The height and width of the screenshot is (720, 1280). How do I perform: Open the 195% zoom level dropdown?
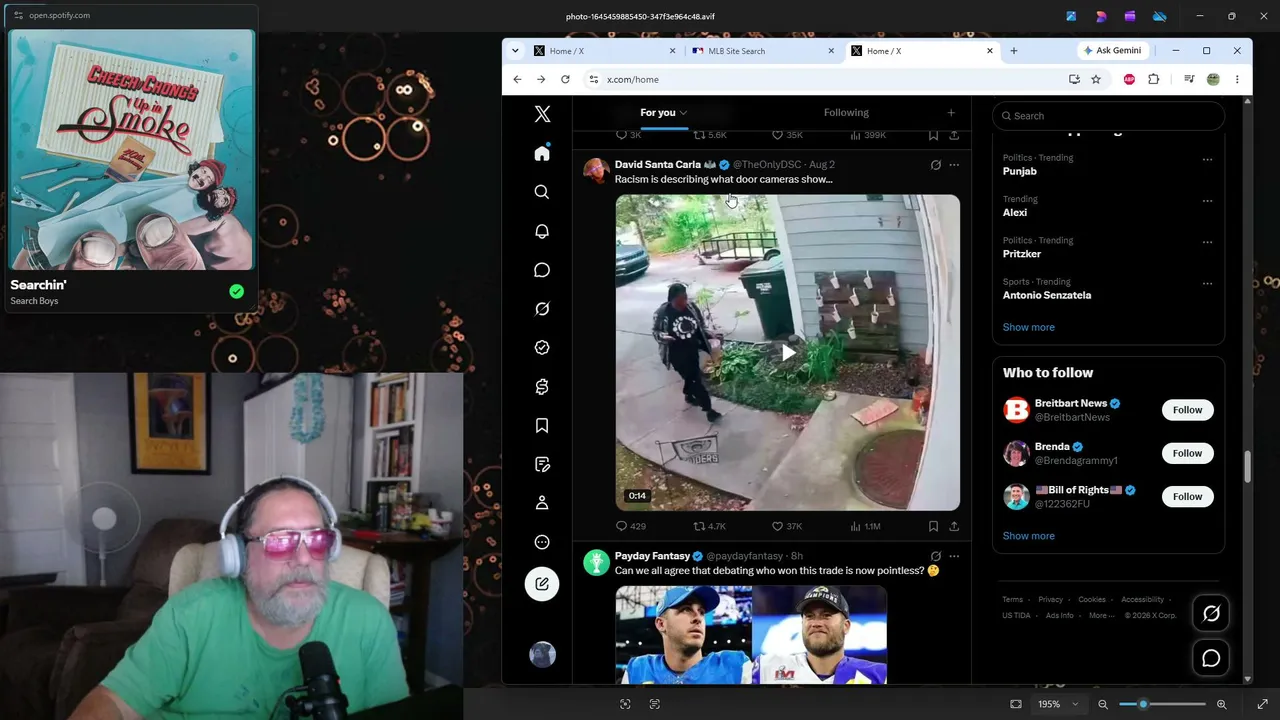(1058, 704)
